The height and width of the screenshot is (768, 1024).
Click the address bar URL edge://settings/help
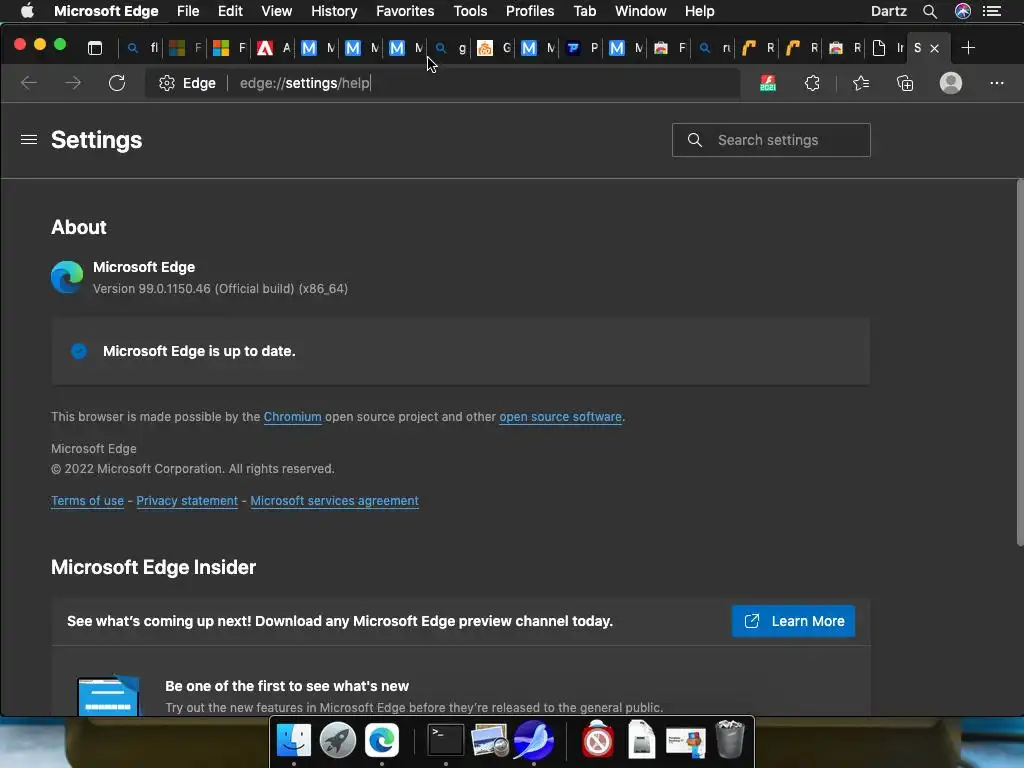click(305, 83)
